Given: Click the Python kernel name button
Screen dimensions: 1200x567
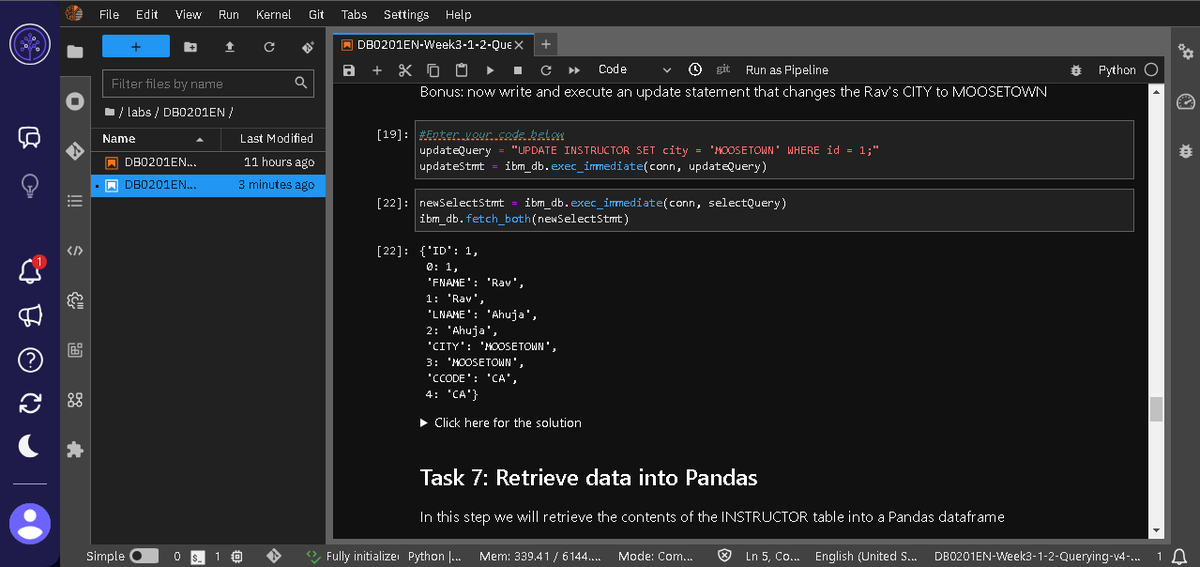Looking at the screenshot, I should pos(1117,70).
